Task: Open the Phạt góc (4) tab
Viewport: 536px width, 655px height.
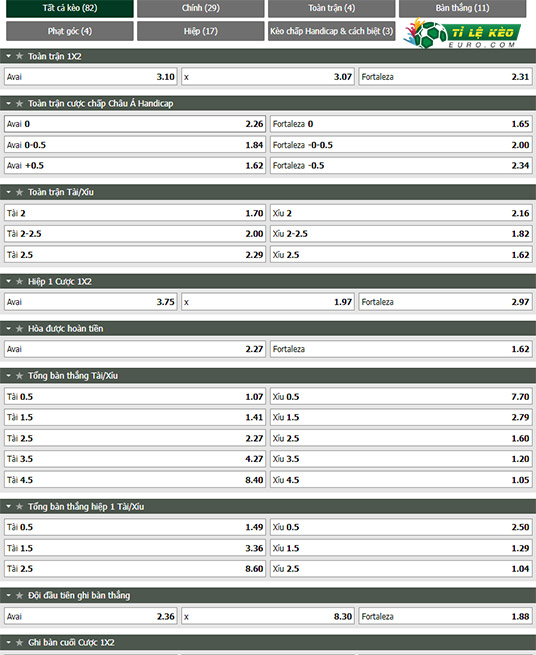Action: click(70, 31)
